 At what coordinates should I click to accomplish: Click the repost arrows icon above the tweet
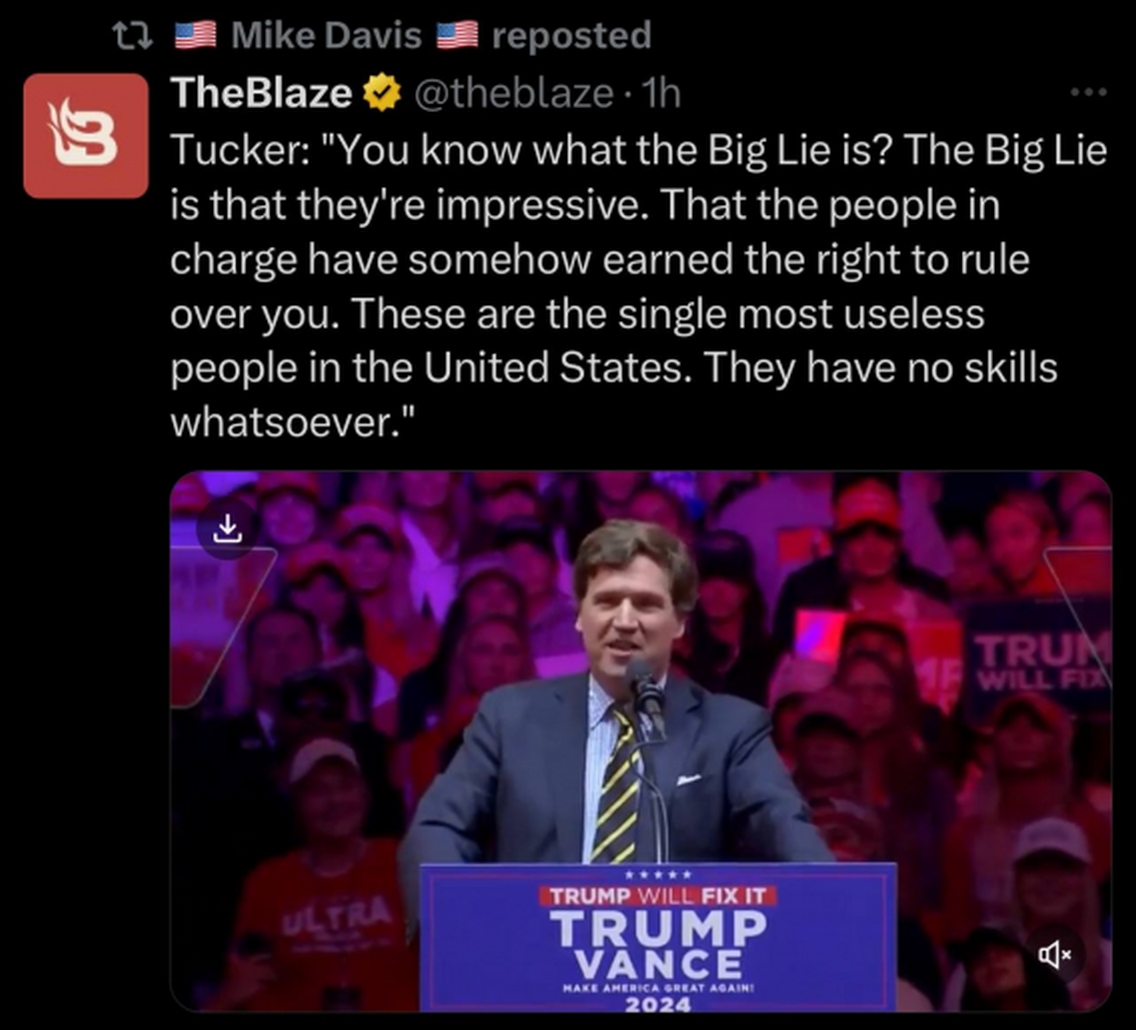(x=133, y=35)
